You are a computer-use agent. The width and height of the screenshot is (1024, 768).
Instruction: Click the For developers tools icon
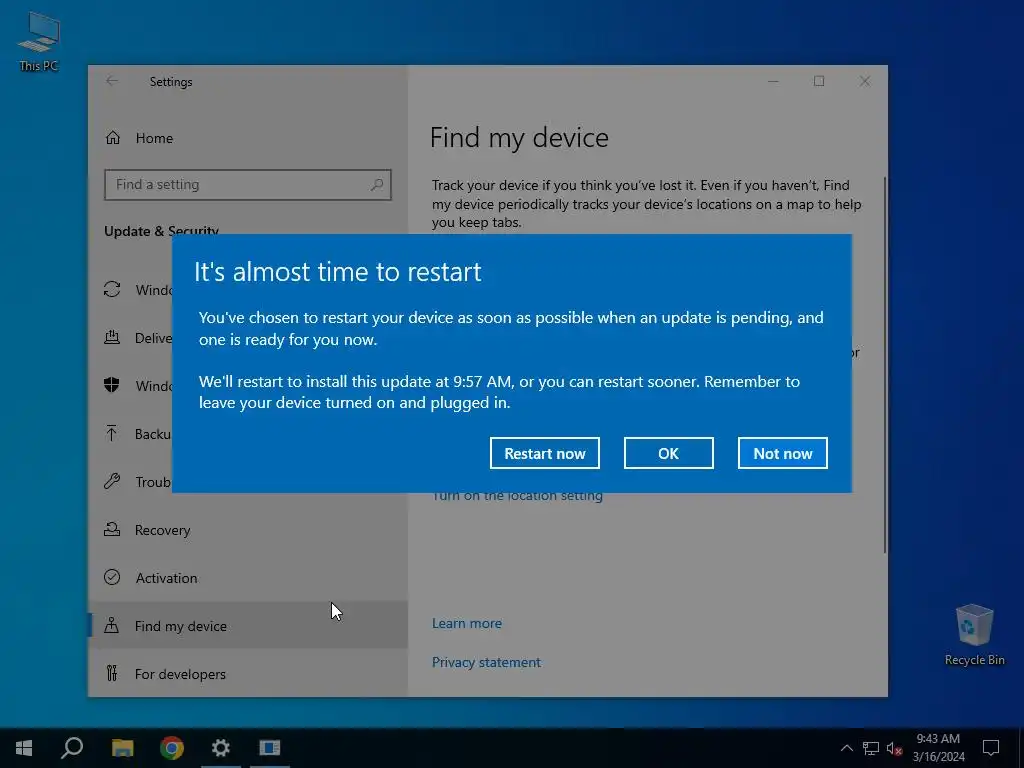click(112, 673)
